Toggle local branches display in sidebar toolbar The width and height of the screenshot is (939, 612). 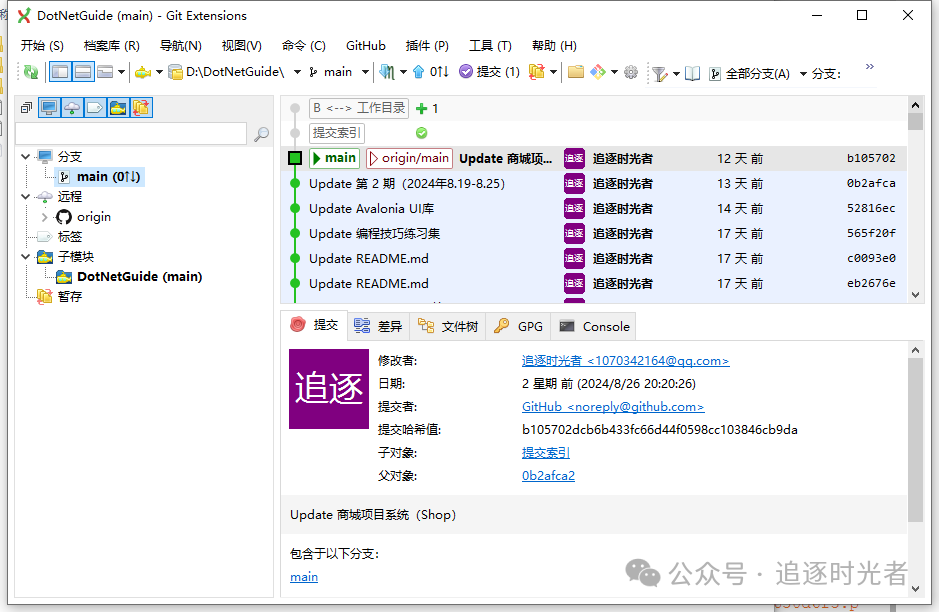click(49, 107)
